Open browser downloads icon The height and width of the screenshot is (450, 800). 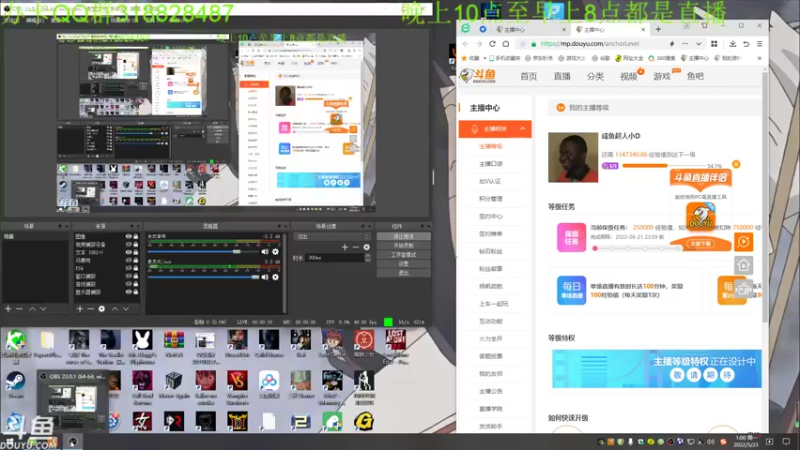(733, 44)
